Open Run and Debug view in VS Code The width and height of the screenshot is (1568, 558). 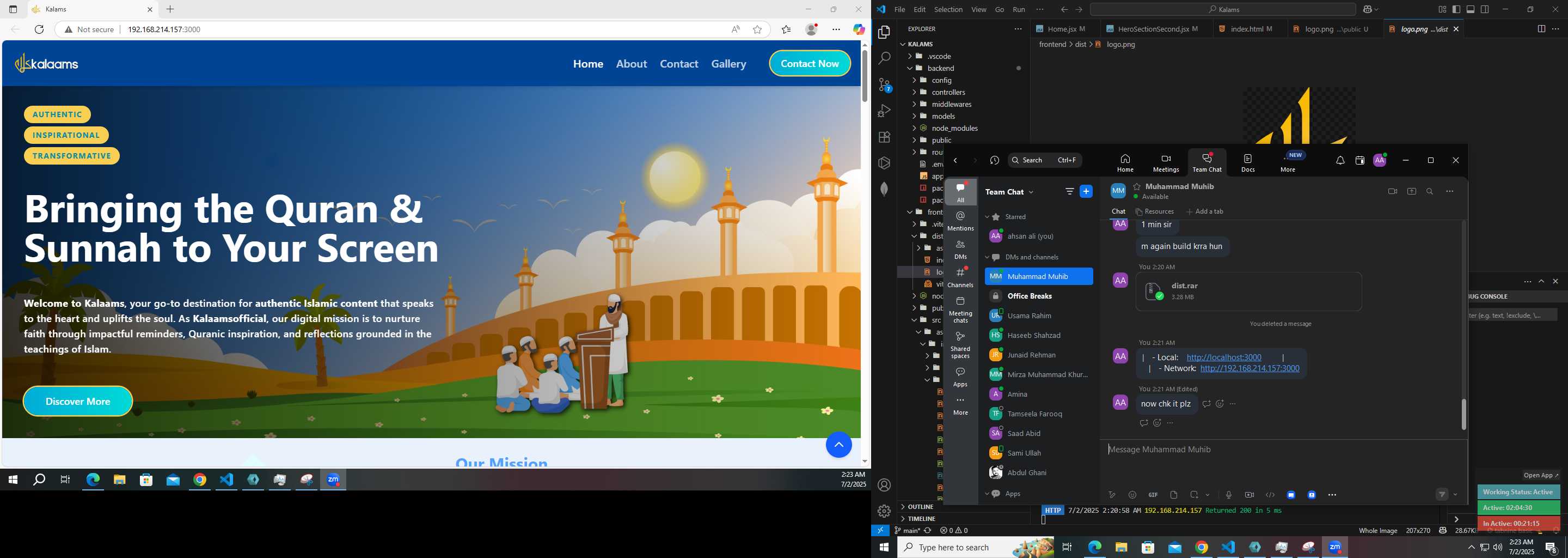tap(884, 111)
